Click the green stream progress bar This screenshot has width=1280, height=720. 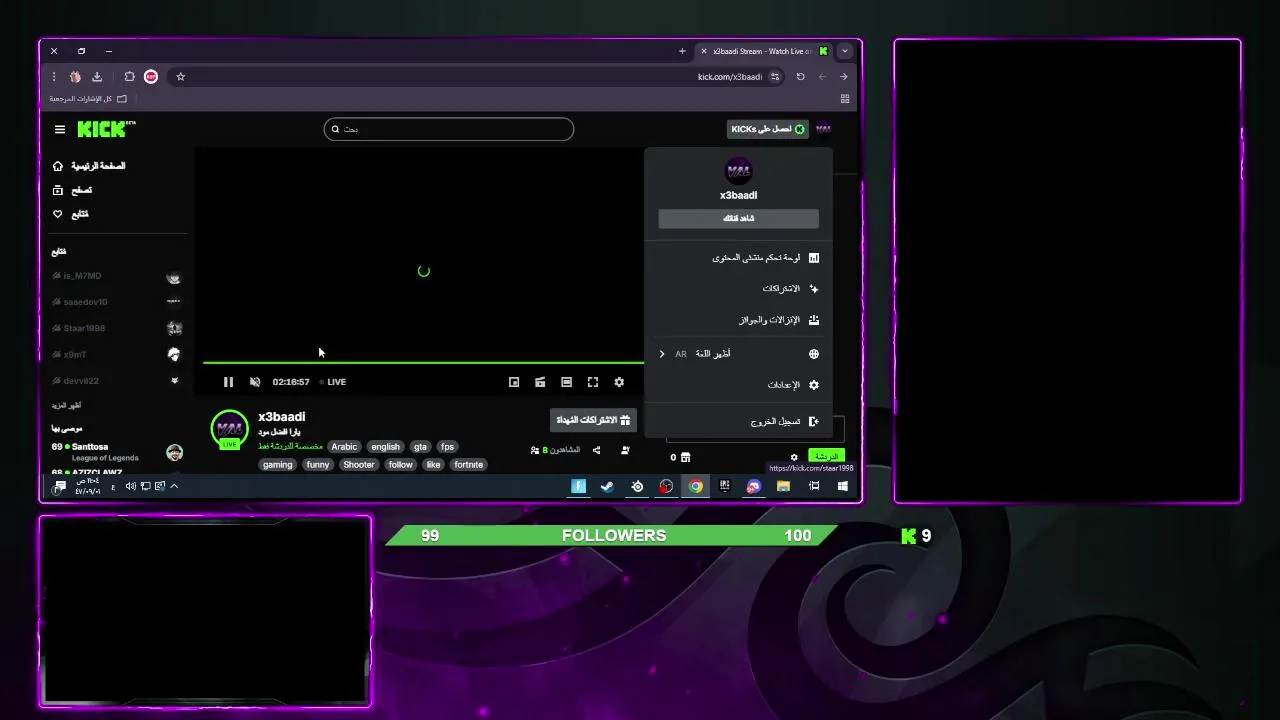423,363
